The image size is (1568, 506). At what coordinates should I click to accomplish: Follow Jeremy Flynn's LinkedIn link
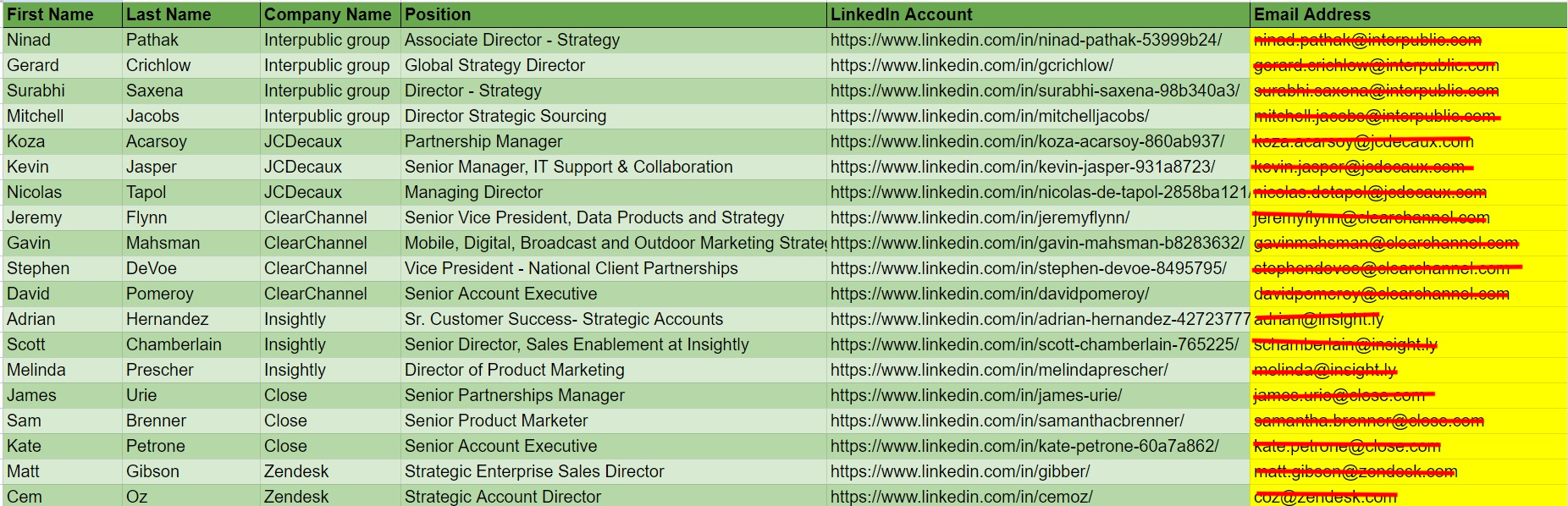(980, 217)
